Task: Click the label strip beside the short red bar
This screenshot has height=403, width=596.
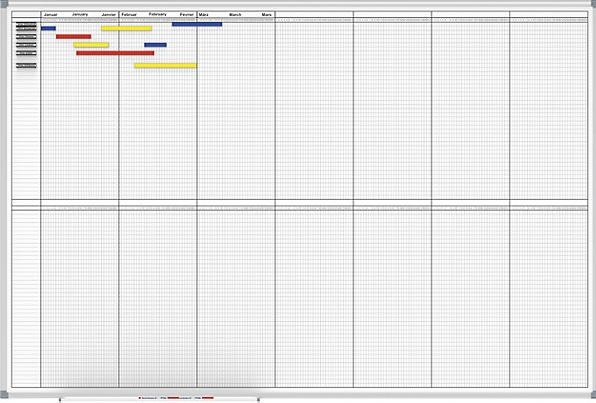Action: [26, 36]
